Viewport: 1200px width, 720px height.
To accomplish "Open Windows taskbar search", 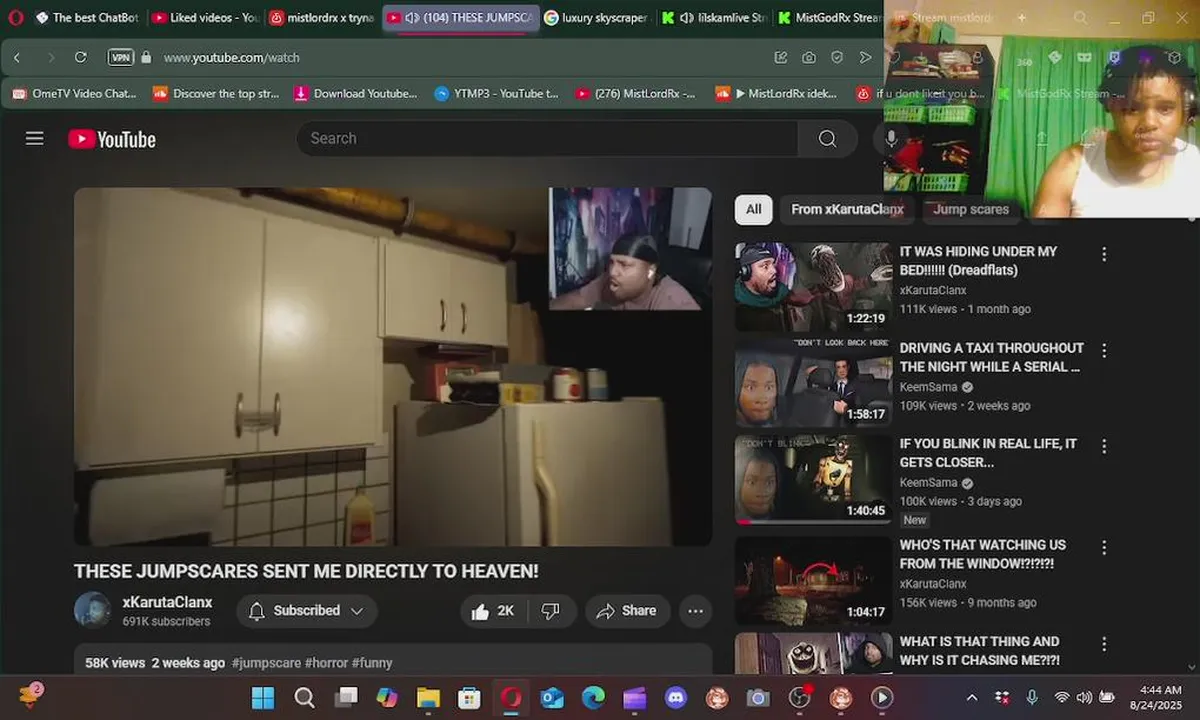I will 304,697.
